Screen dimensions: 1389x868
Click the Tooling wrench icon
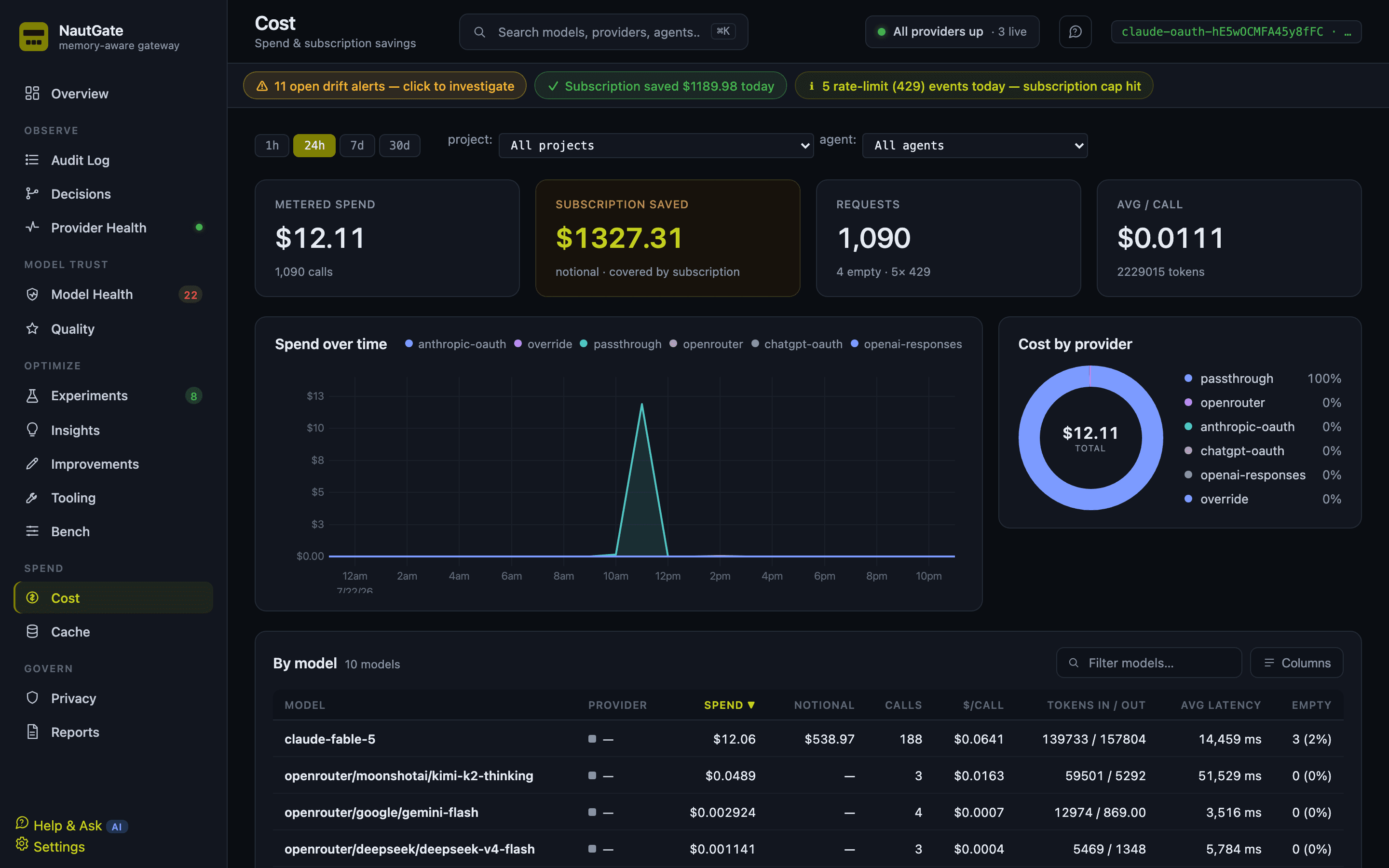[x=32, y=497]
